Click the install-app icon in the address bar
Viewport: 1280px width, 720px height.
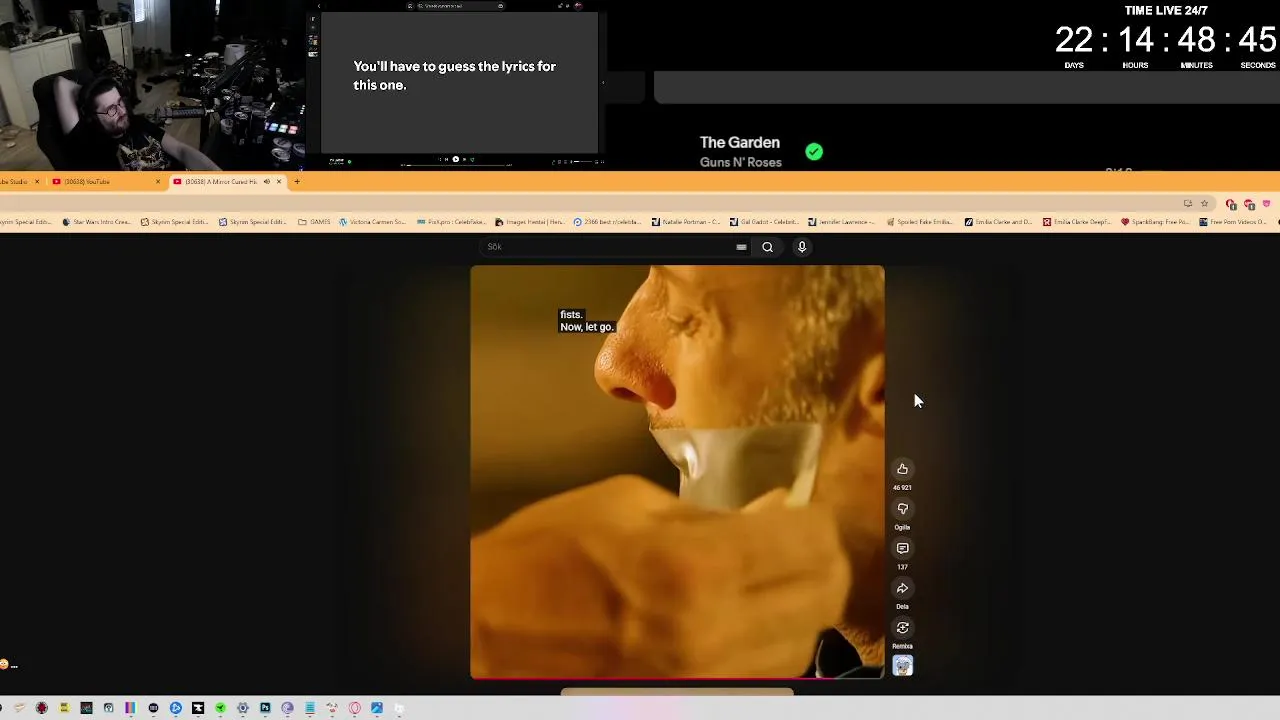pos(1187,203)
